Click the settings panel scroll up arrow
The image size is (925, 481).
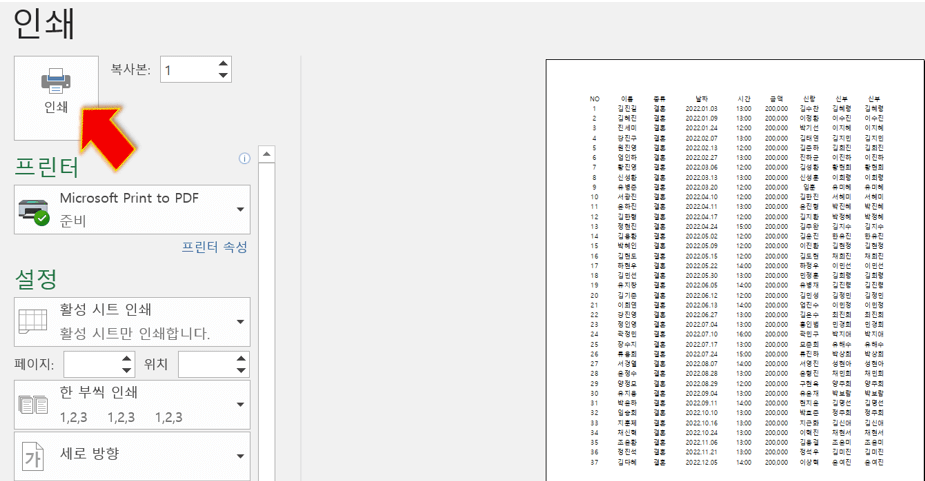pos(267,154)
